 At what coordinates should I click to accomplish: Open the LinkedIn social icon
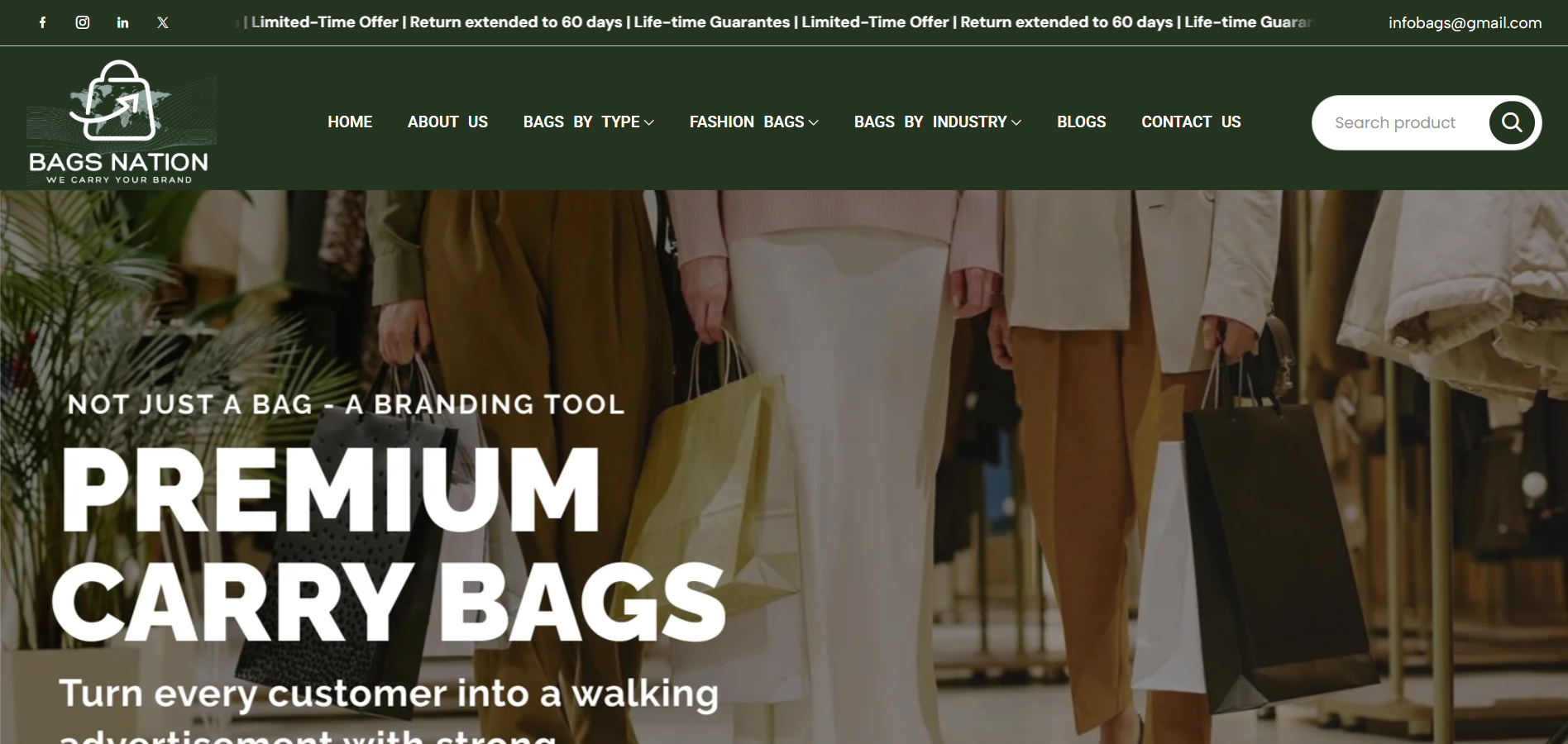(x=122, y=22)
